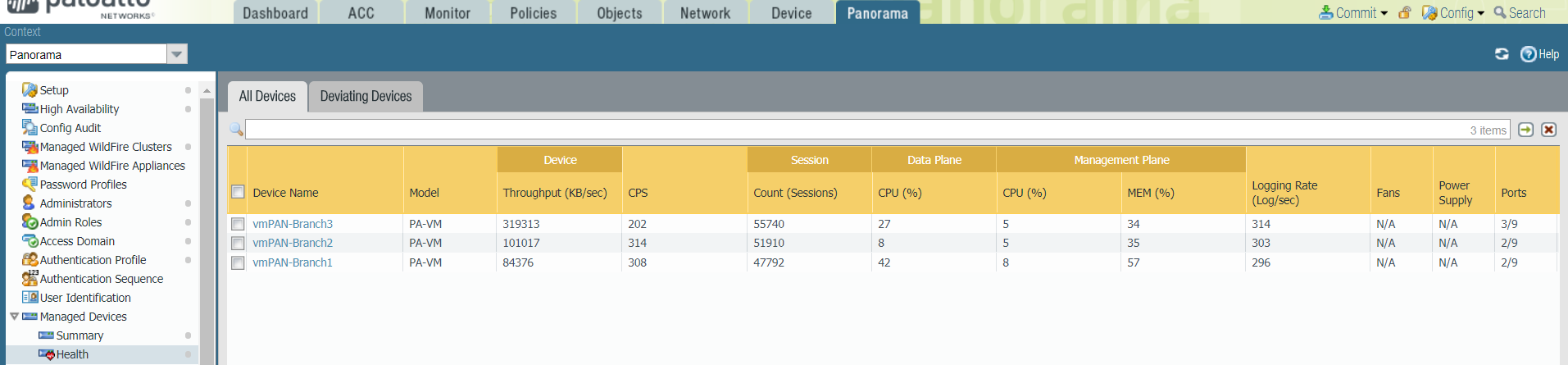Open the vmPAN-Branch1 device link
The image size is (1568, 365).
tap(293, 262)
